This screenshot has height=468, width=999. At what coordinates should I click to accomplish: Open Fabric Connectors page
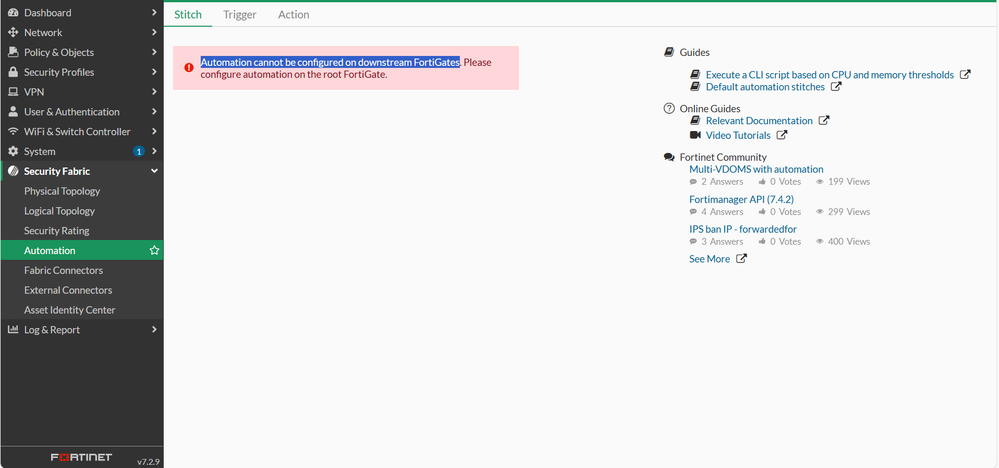tap(63, 270)
